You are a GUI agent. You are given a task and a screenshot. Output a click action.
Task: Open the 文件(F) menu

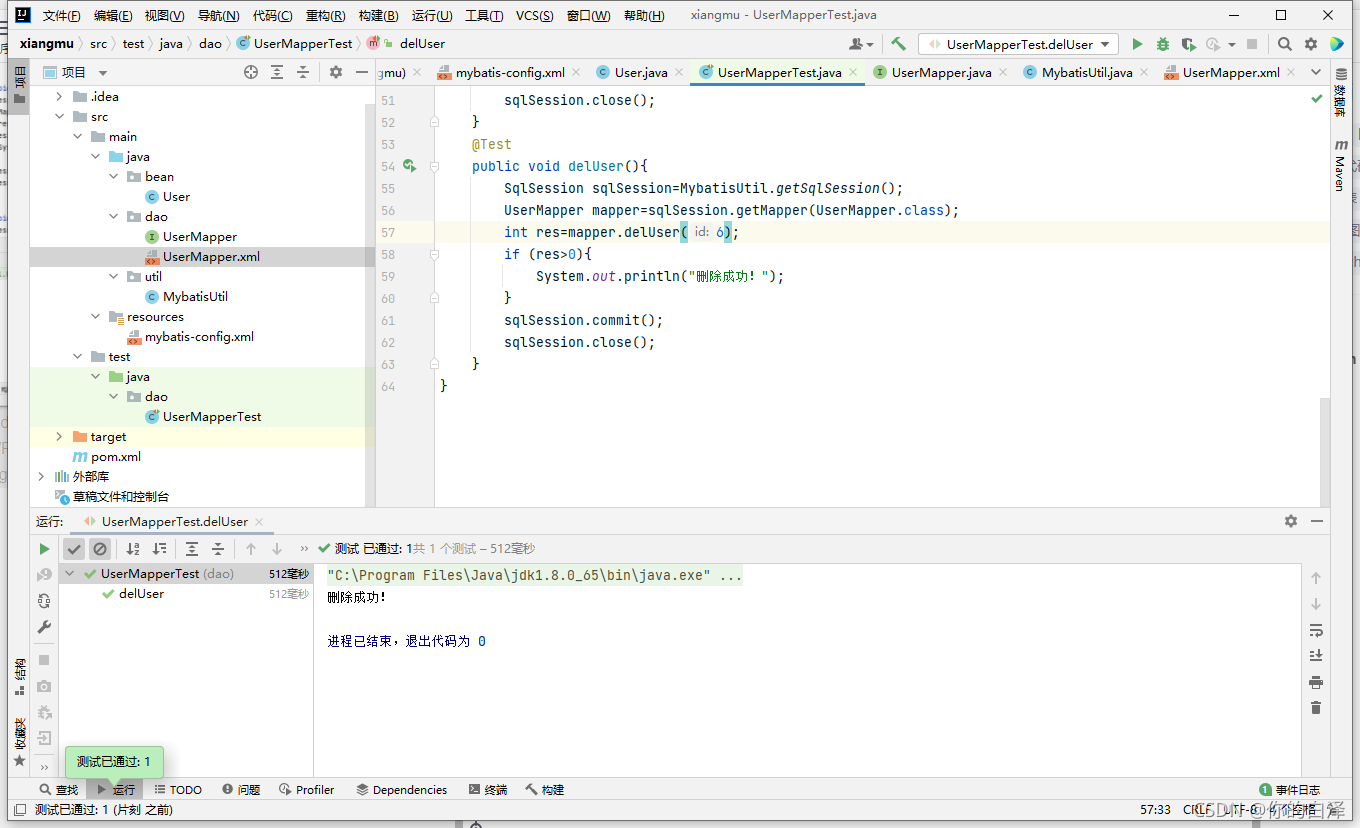point(62,15)
